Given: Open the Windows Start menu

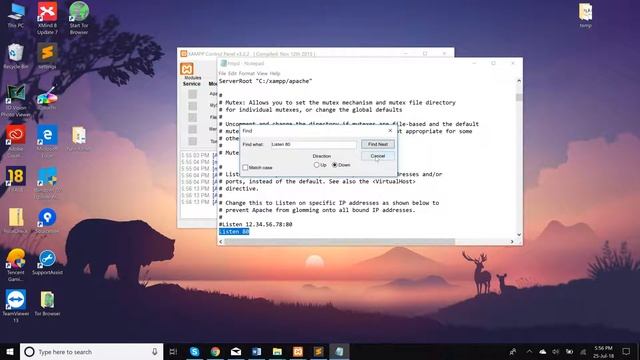Looking at the screenshot, I should tap(10, 351).
